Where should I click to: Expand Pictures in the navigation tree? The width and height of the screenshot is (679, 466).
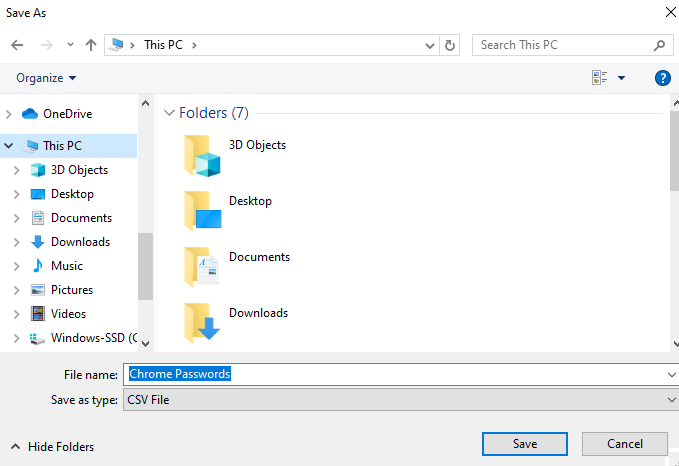[x=16, y=290]
